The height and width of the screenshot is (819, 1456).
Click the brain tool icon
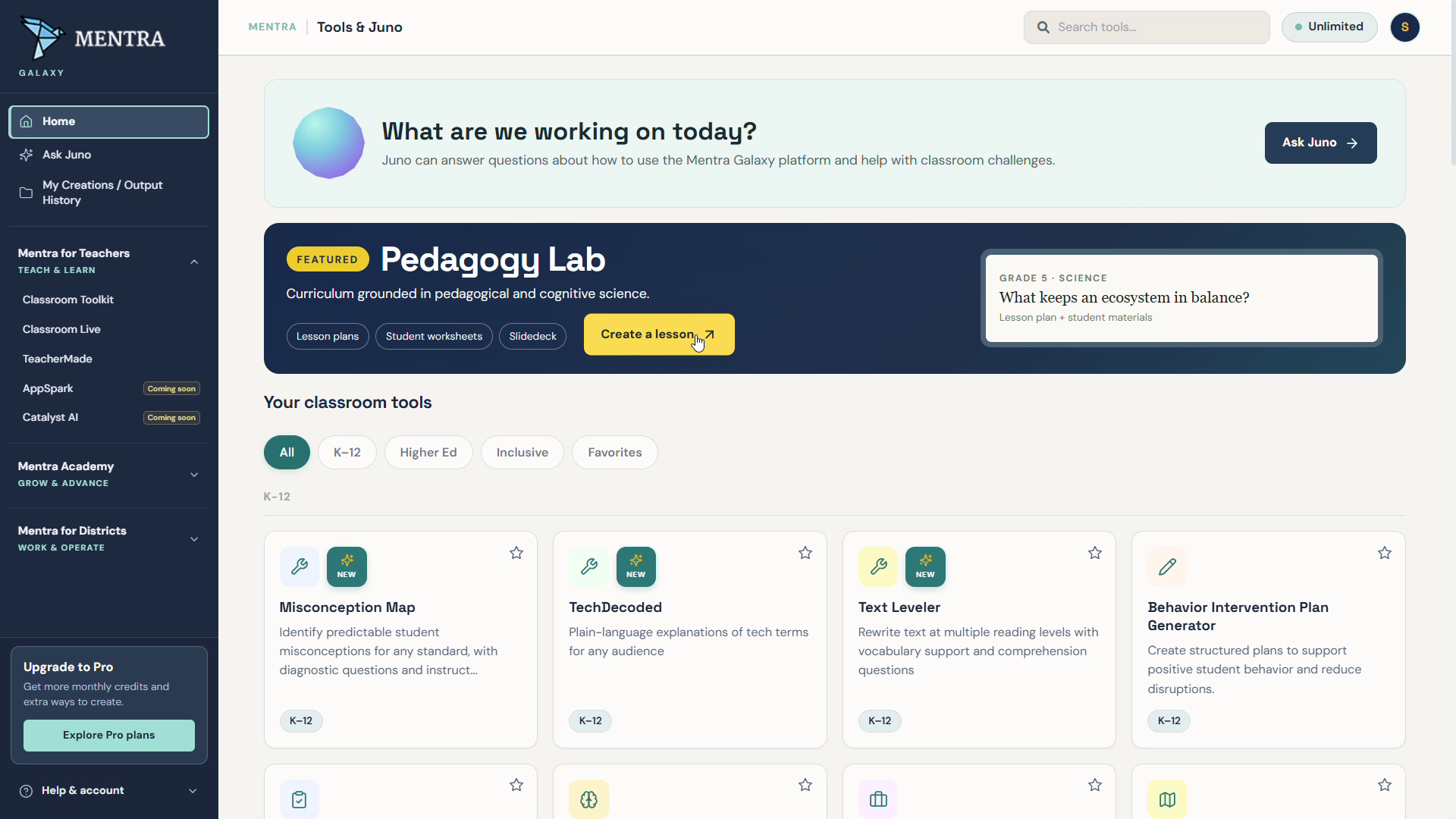[589, 799]
